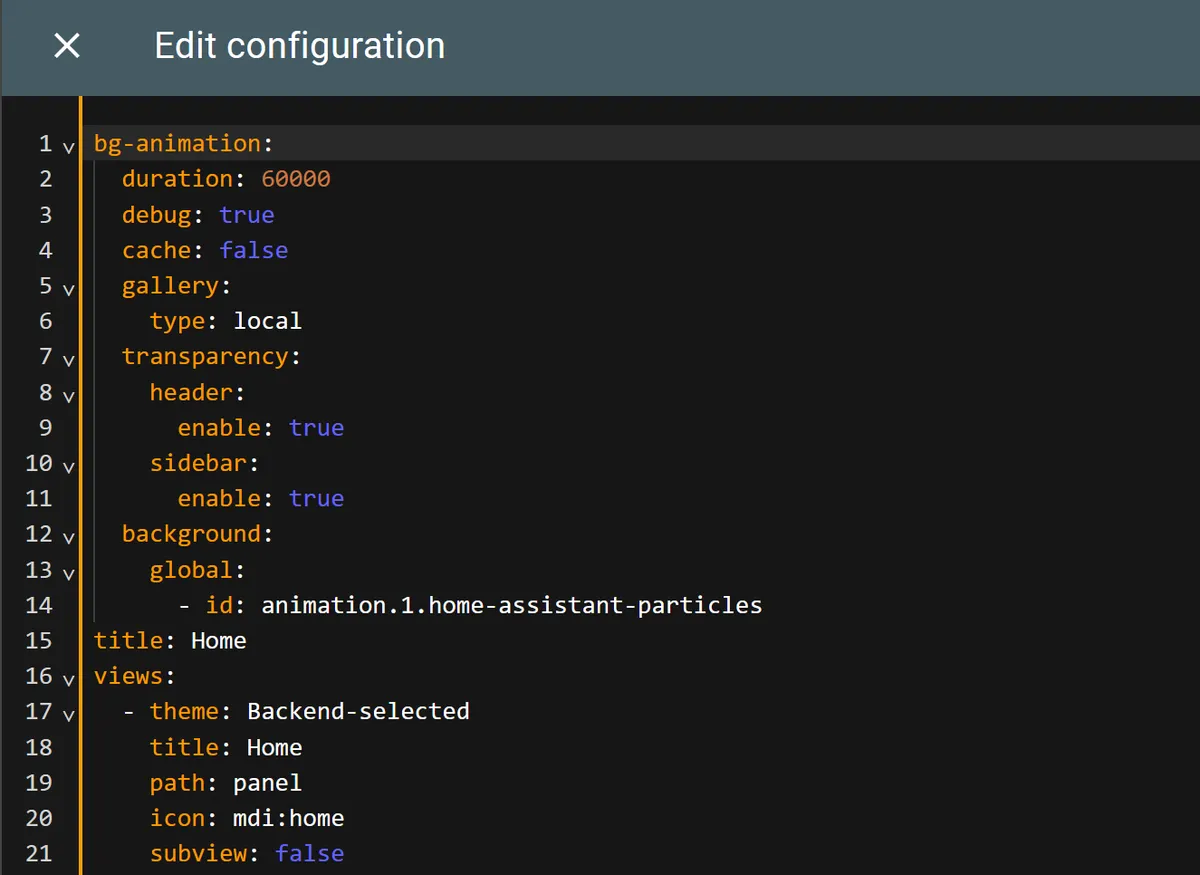Viewport: 1200px width, 875px height.
Task: Click line number 21 in the gutter
Action: [39, 853]
